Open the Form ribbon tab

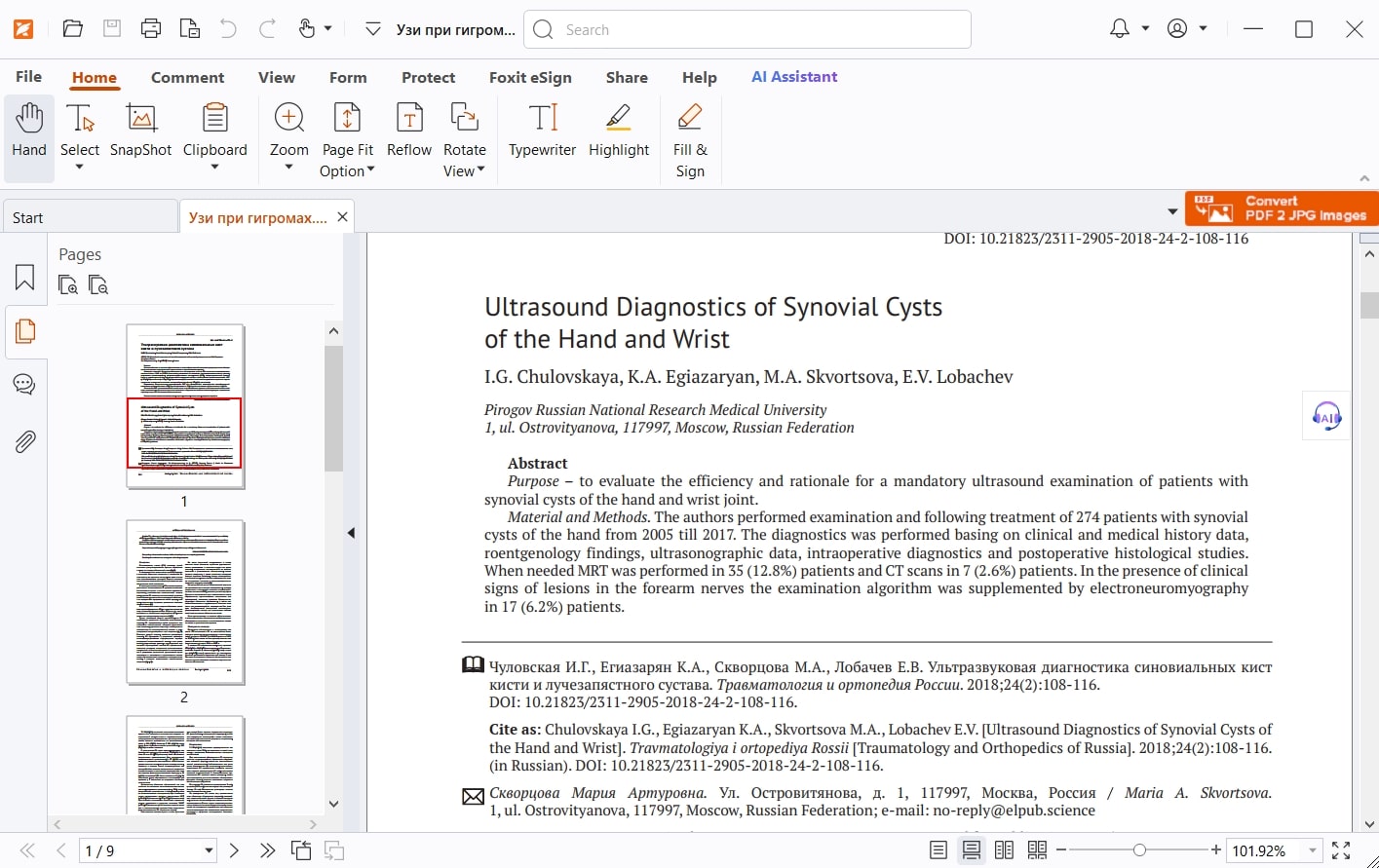click(x=348, y=77)
